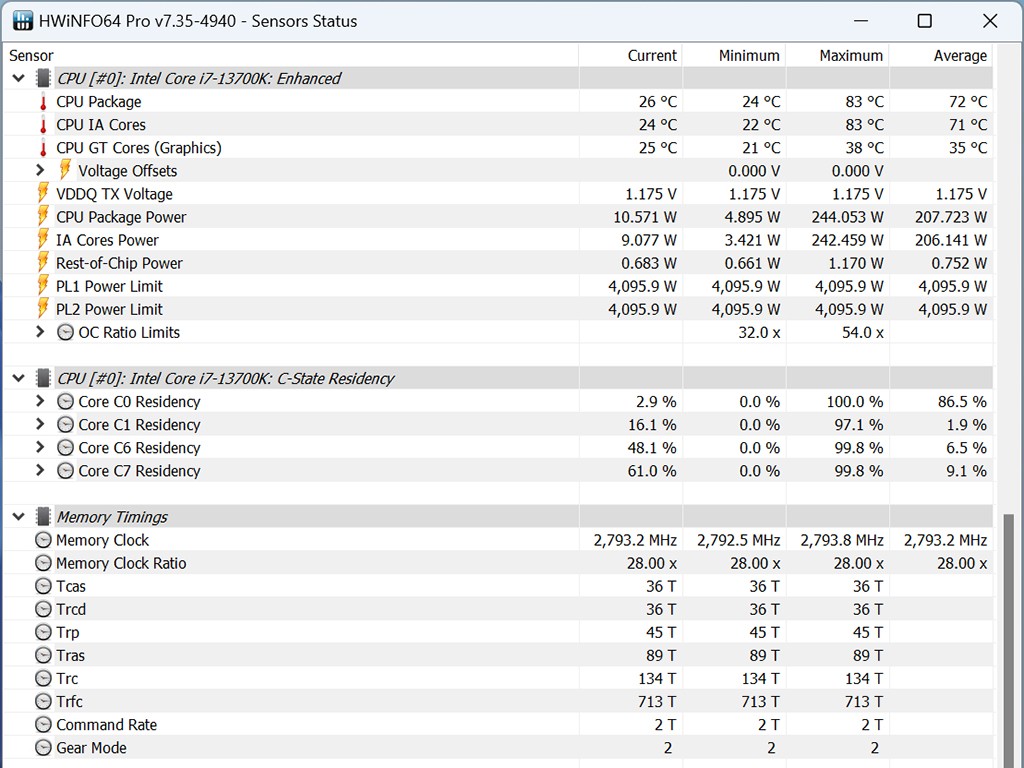The width and height of the screenshot is (1024, 768).
Task: Click the Tcas clock icon
Action: coord(43,586)
